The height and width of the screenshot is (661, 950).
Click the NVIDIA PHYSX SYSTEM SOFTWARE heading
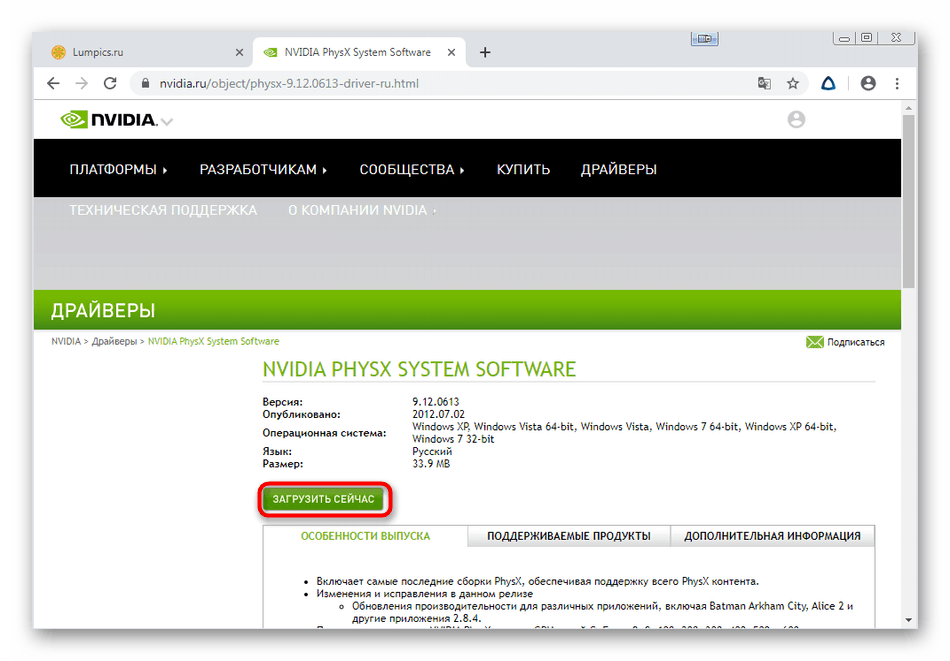(x=419, y=369)
